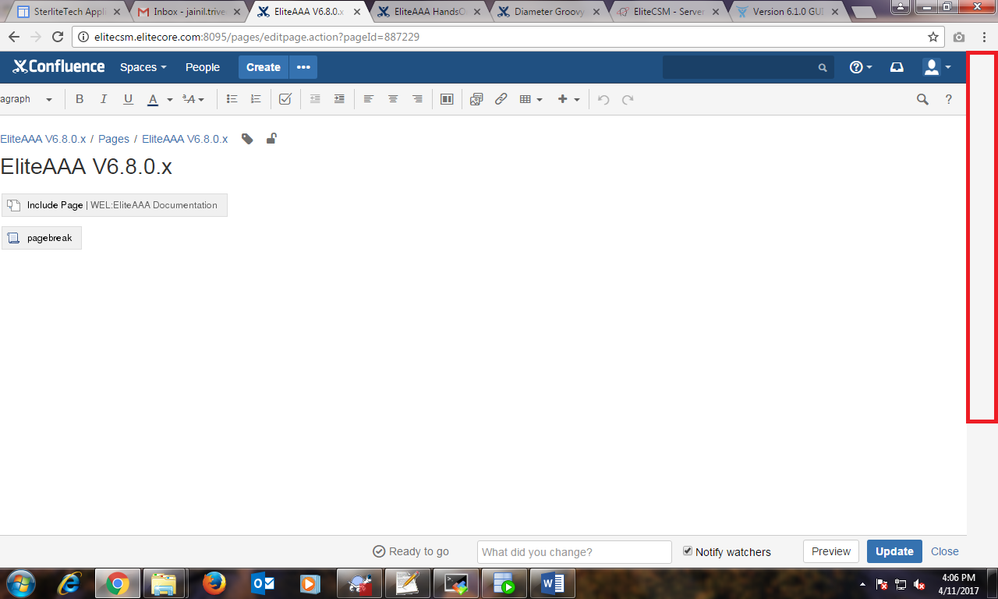Select the Include Page macro
998x599 pixels.
(x=115, y=205)
